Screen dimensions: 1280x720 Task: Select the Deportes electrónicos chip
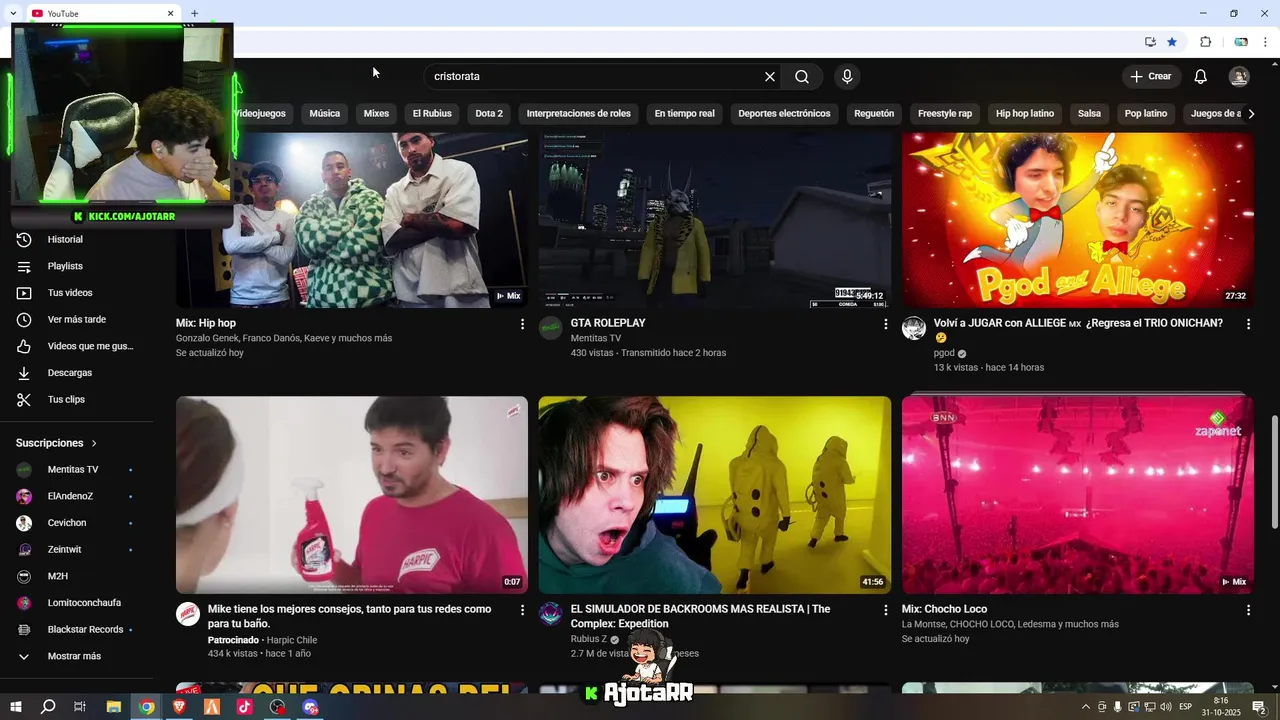pyautogui.click(x=784, y=114)
